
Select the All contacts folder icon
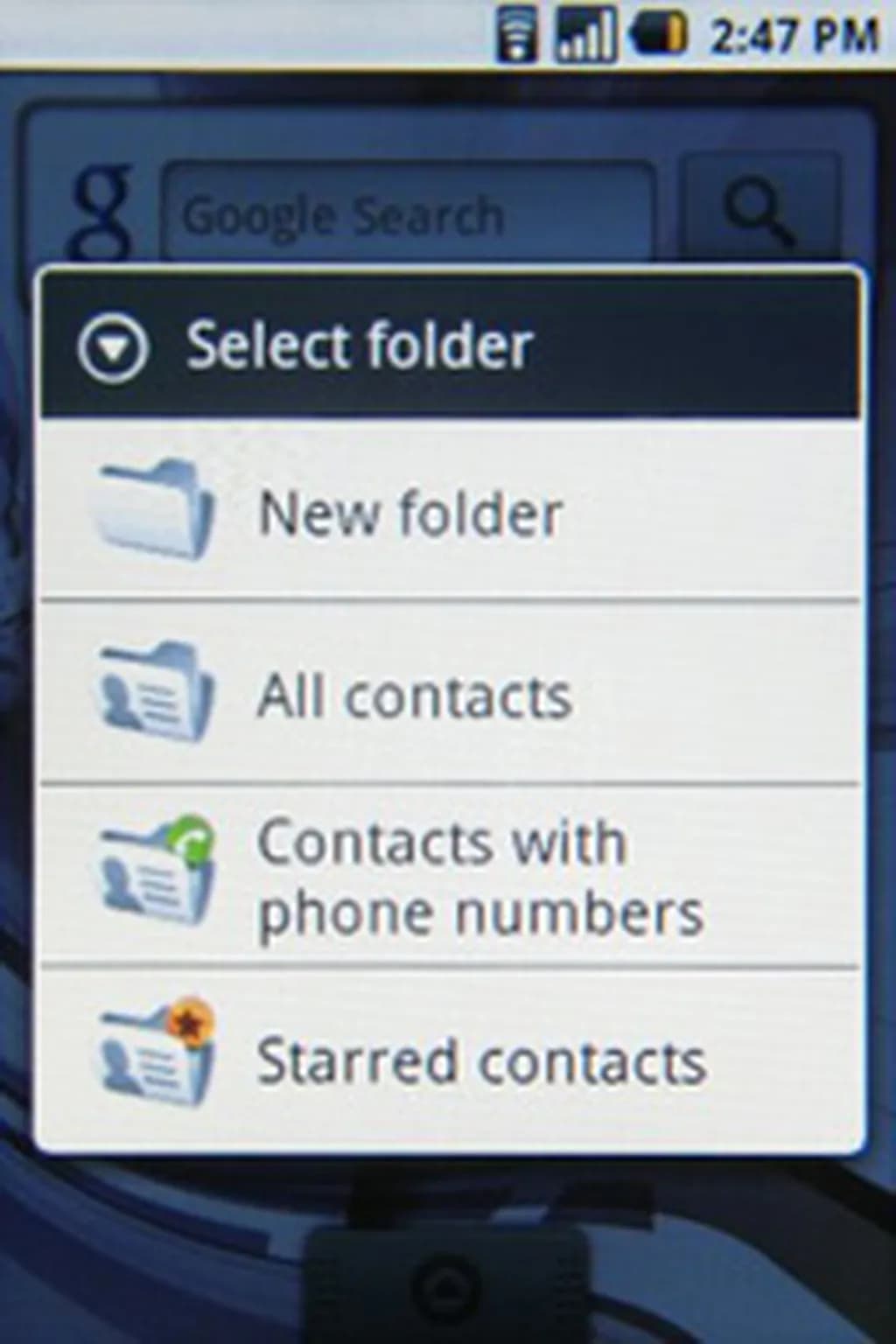coord(153,693)
